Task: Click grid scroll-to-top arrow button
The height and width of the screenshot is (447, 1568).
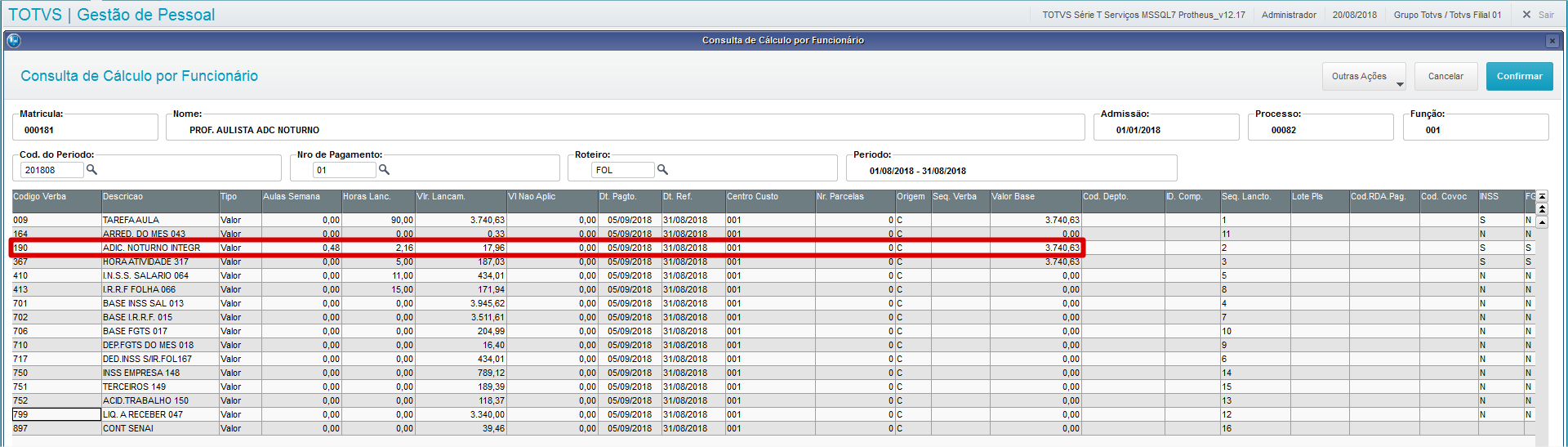Action: [x=1542, y=196]
